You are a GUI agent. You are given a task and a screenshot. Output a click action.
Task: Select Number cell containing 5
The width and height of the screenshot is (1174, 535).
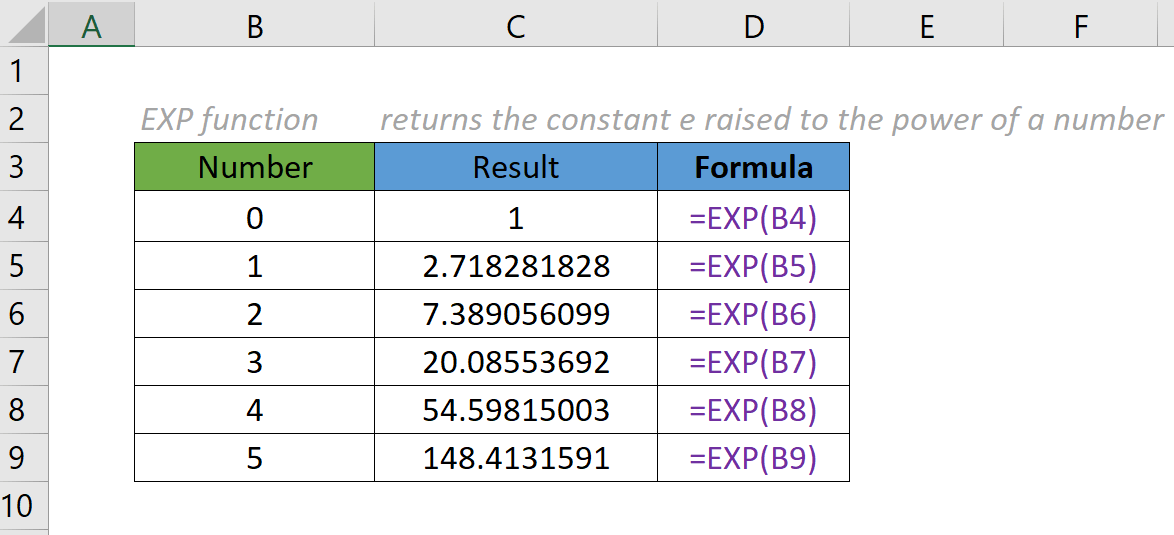[x=254, y=458]
